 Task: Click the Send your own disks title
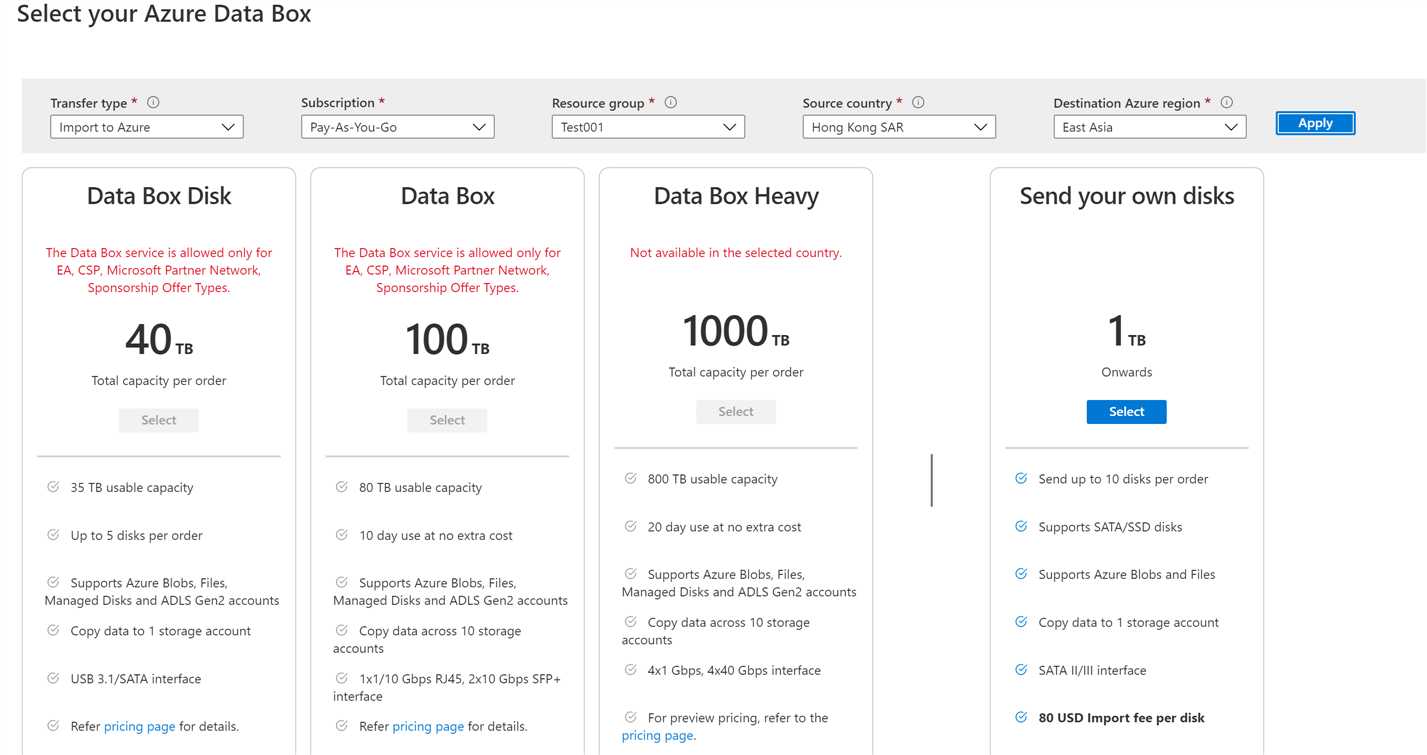point(1126,196)
